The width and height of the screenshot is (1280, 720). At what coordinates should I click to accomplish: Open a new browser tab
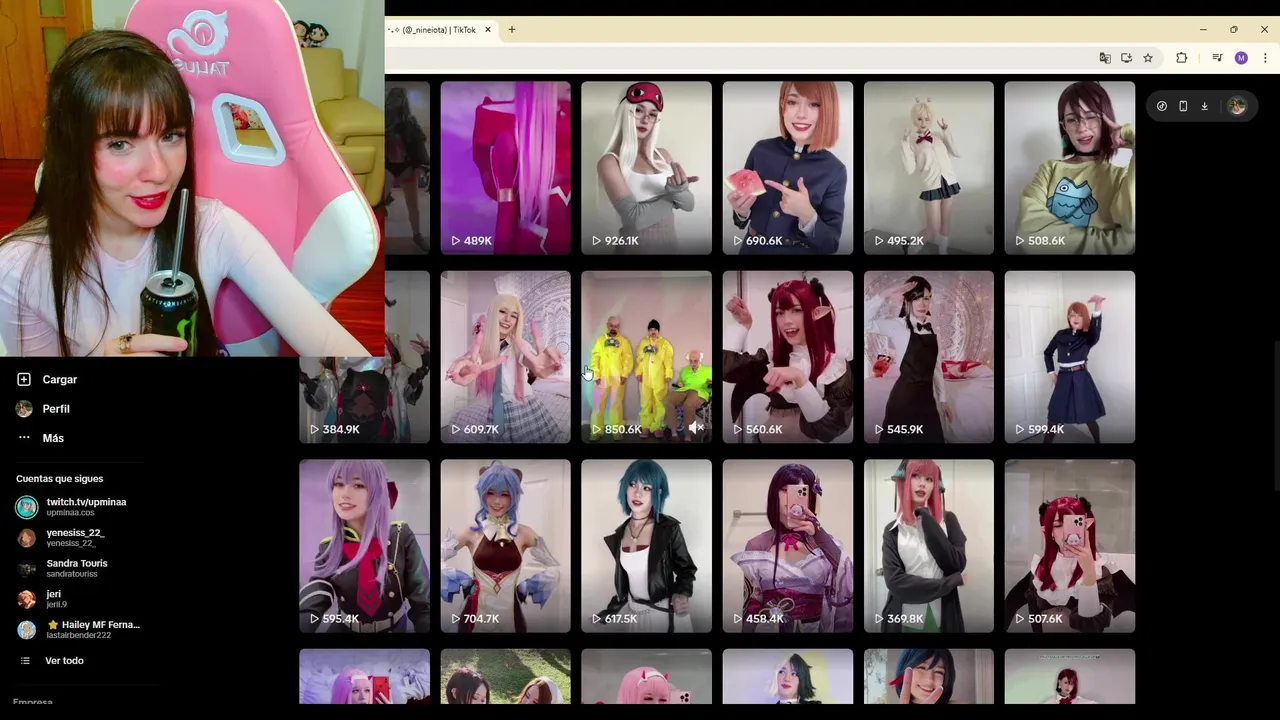512,30
